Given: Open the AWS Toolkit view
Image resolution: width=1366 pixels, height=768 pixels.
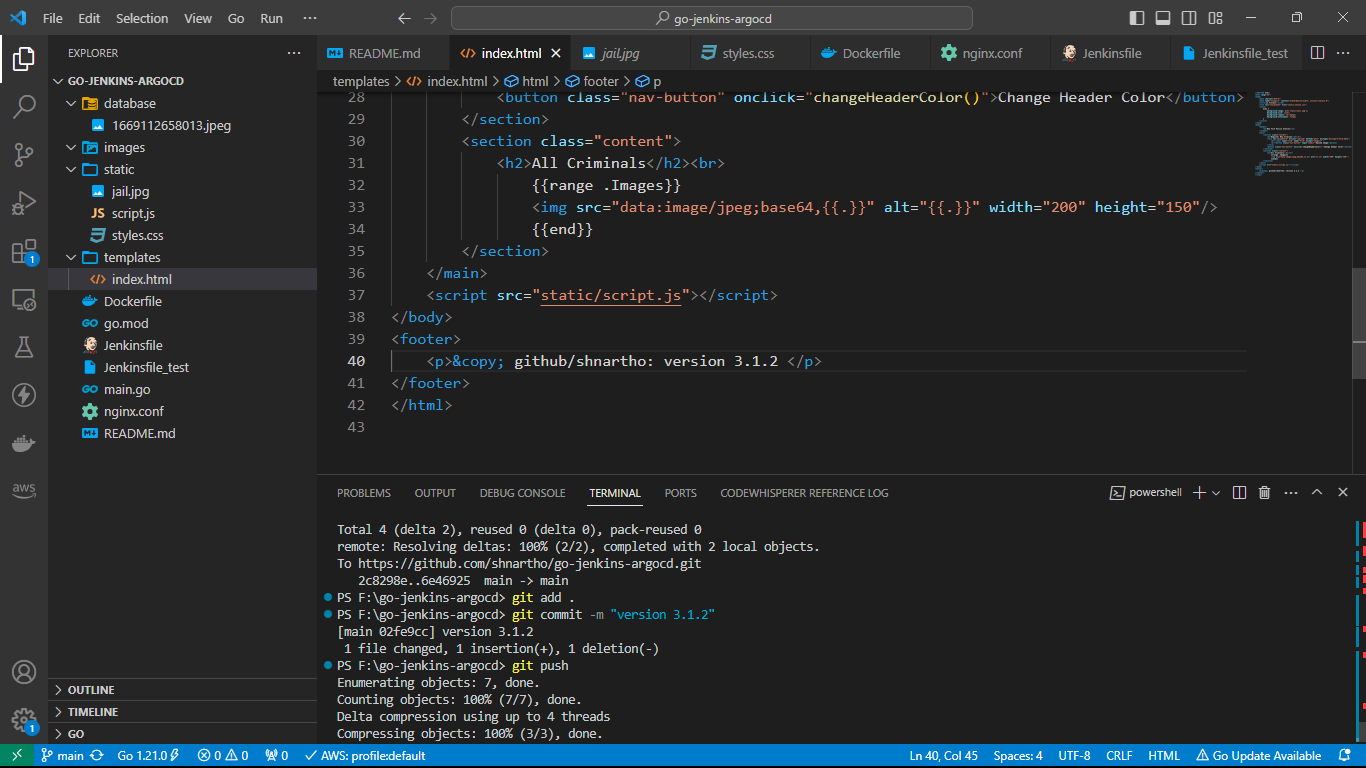Looking at the screenshot, I should [x=24, y=491].
